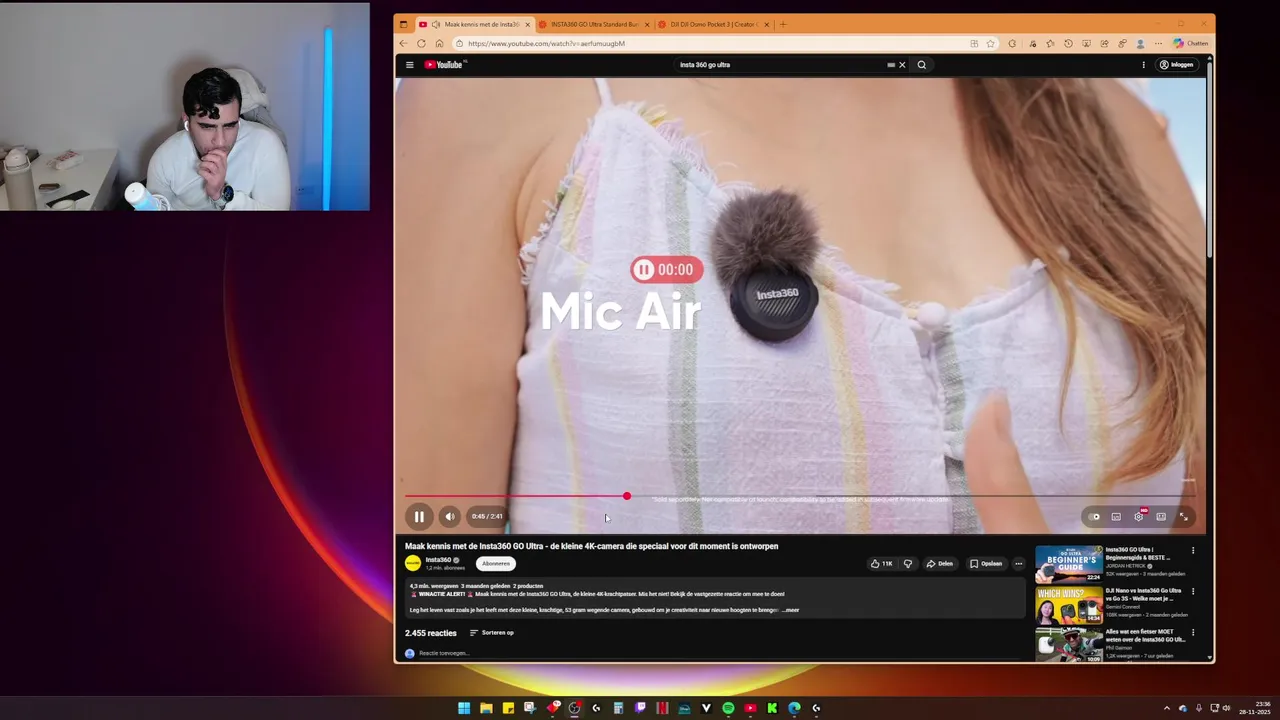Open the Edge settings and more menu
Image resolution: width=1280 pixels, height=720 pixels.
coord(1158,44)
